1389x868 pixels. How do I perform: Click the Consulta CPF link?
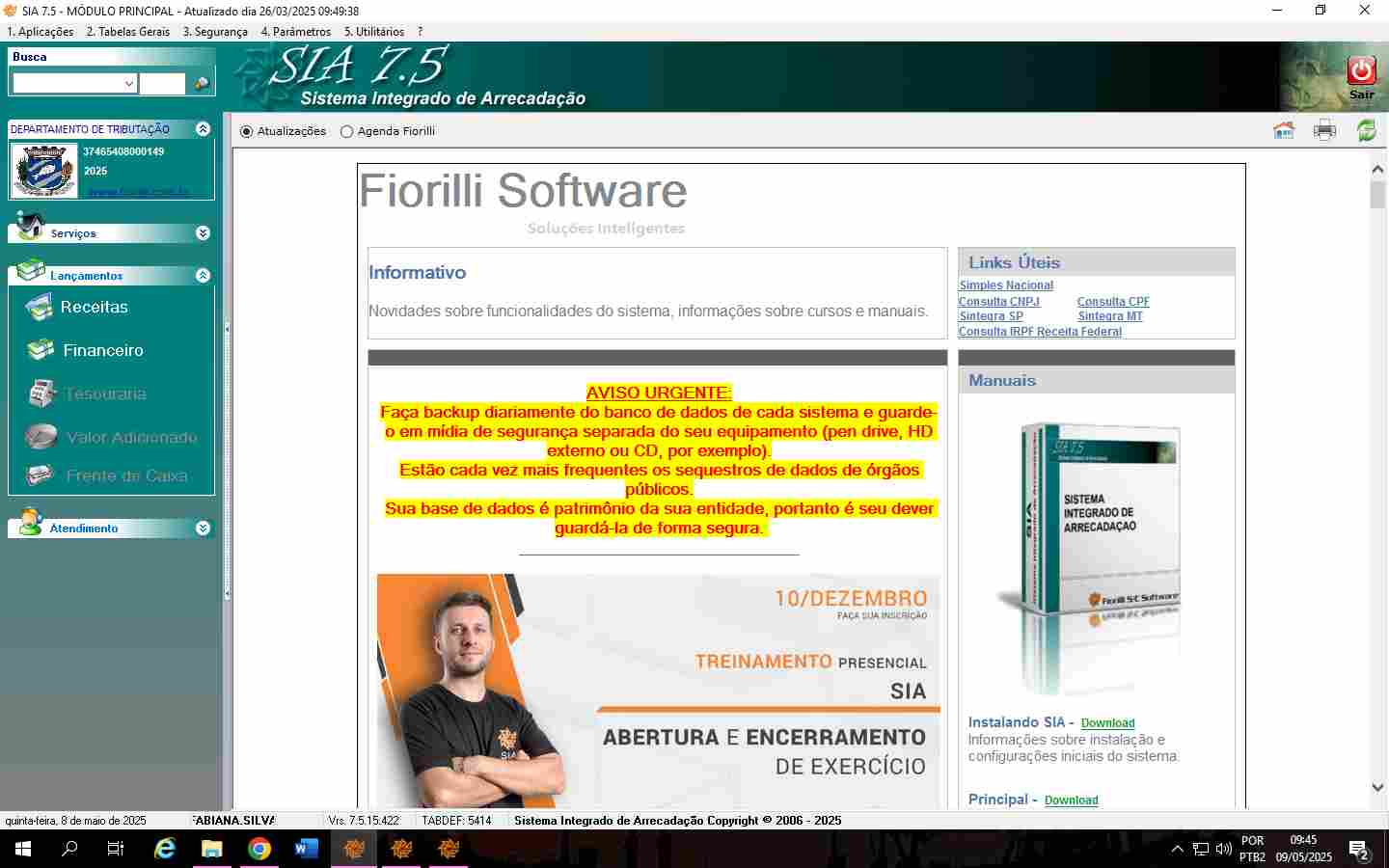[1112, 302]
